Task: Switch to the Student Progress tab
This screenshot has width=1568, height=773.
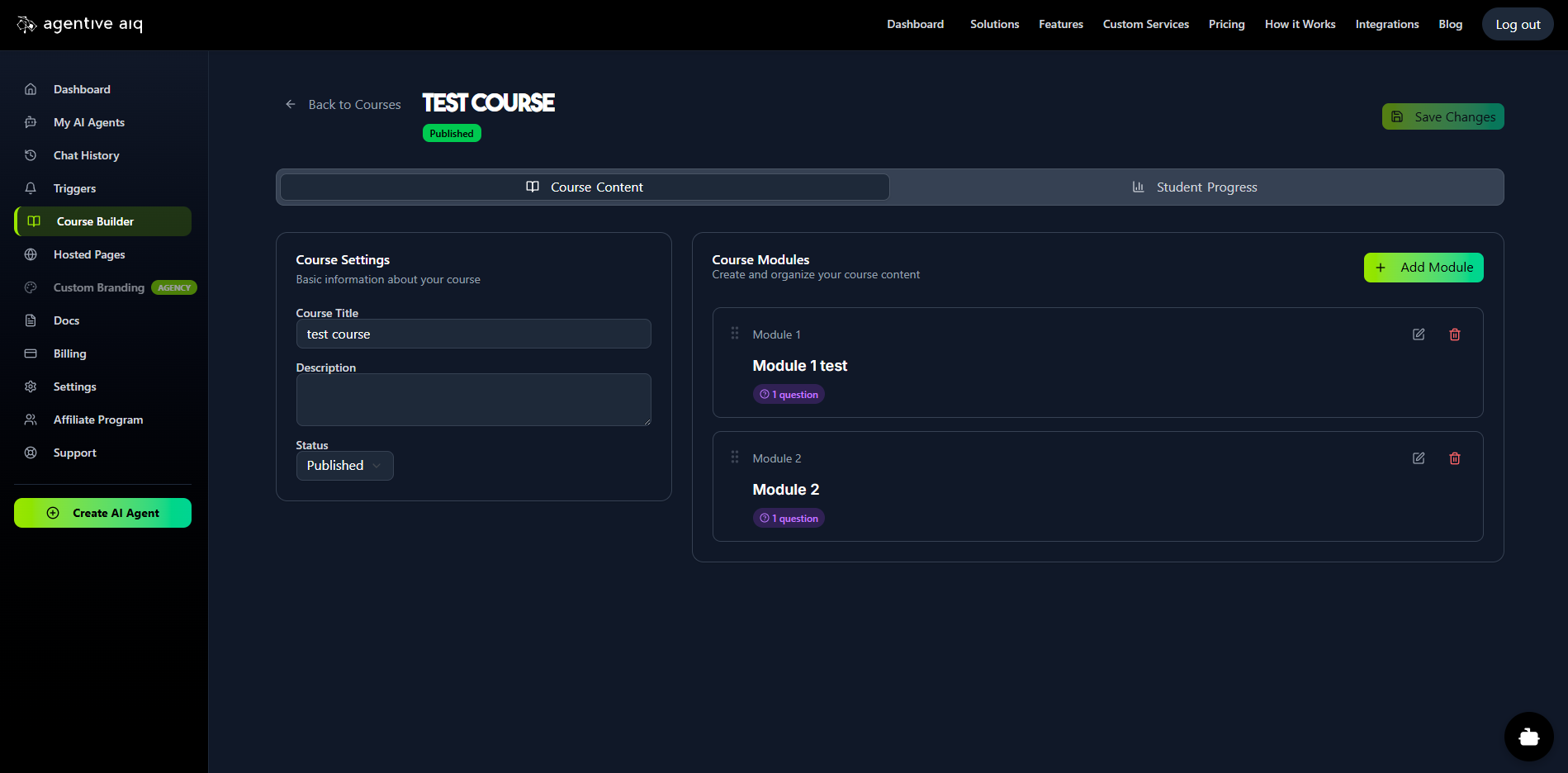Action: pos(1207,187)
